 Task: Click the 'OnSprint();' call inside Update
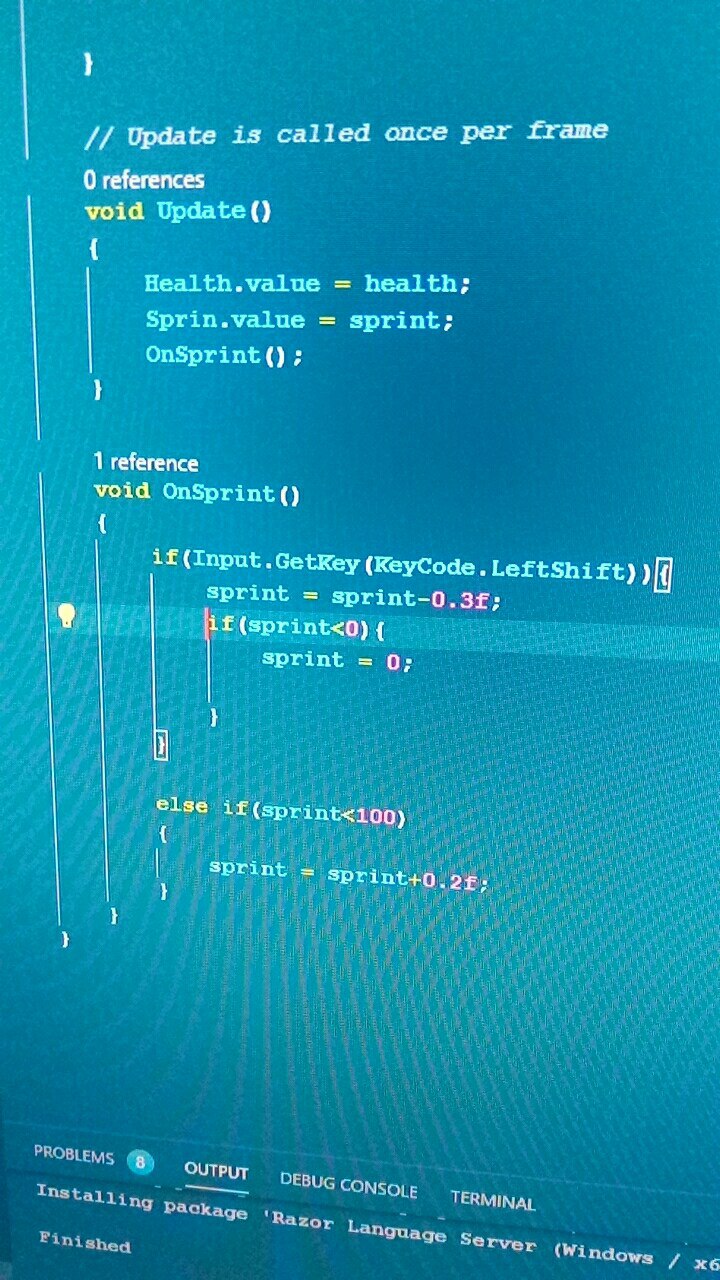click(x=224, y=355)
